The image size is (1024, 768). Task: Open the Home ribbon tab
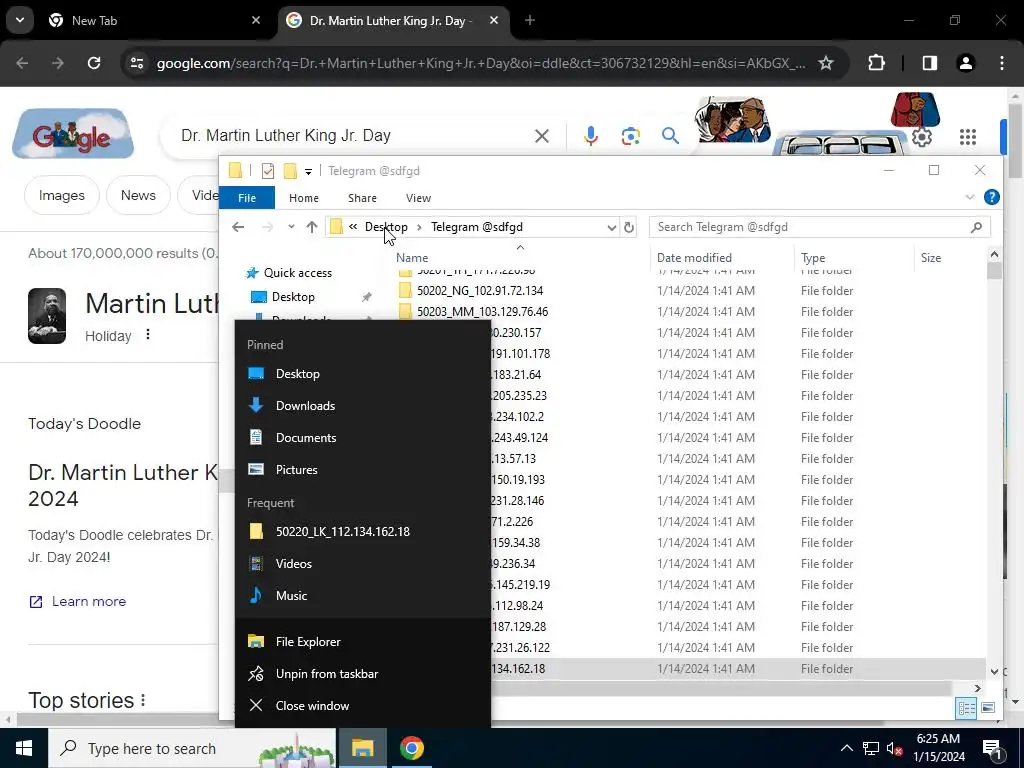(304, 198)
